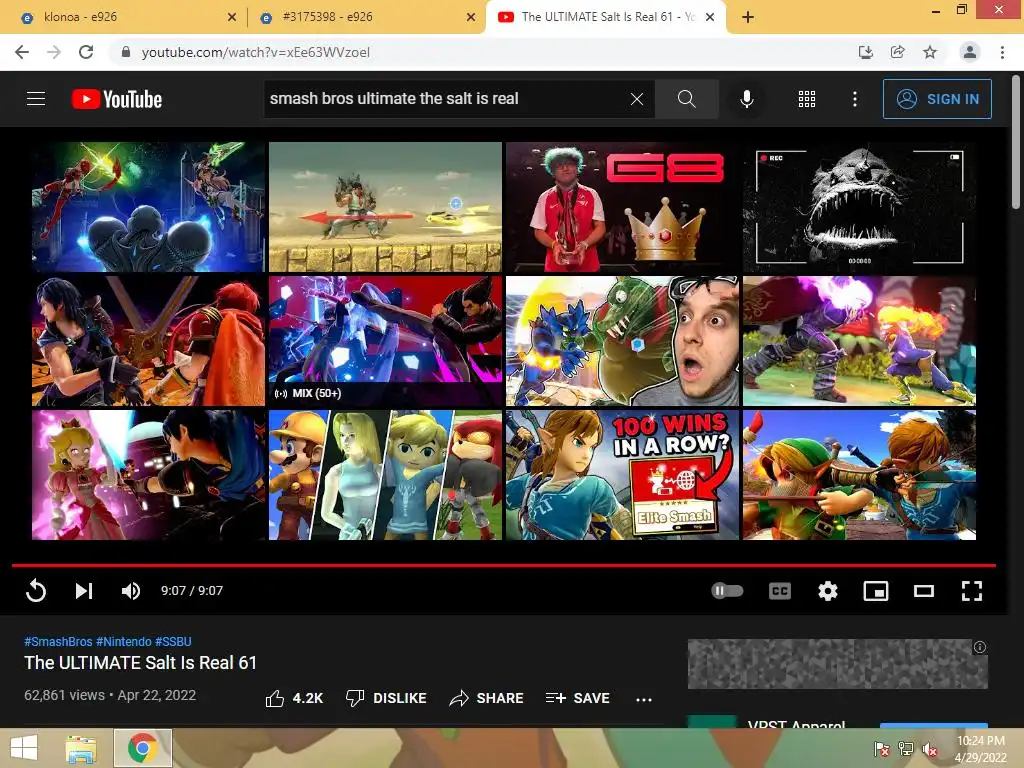Open more actions ellipsis below video
The image size is (1024, 768).
pyautogui.click(x=644, y=699)
